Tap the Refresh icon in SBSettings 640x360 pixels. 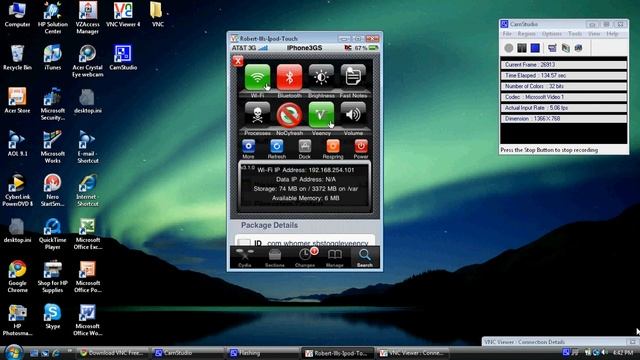[x=276, y=146]
